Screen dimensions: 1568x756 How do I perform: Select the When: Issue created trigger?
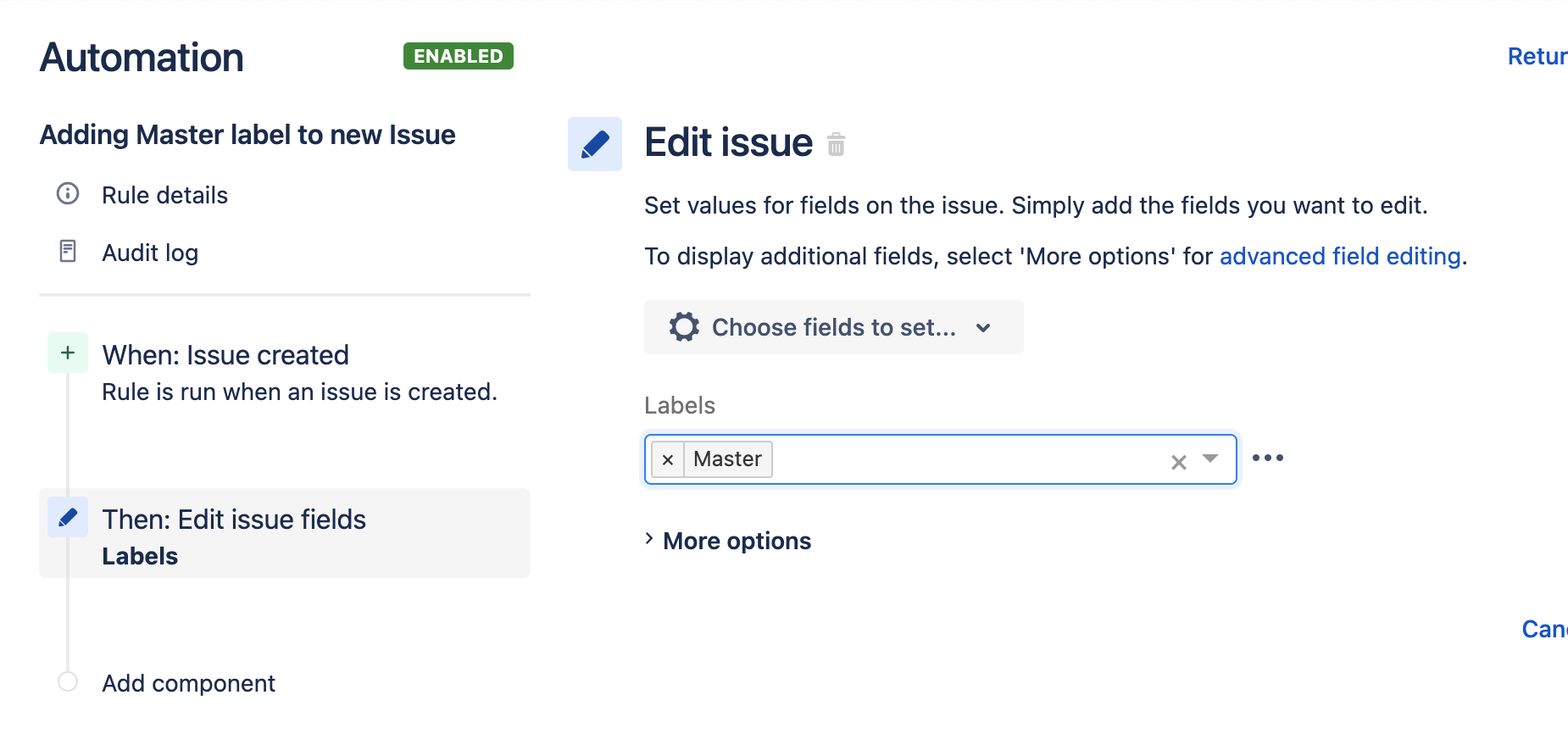pyautogui.click(x=225, y=355)
